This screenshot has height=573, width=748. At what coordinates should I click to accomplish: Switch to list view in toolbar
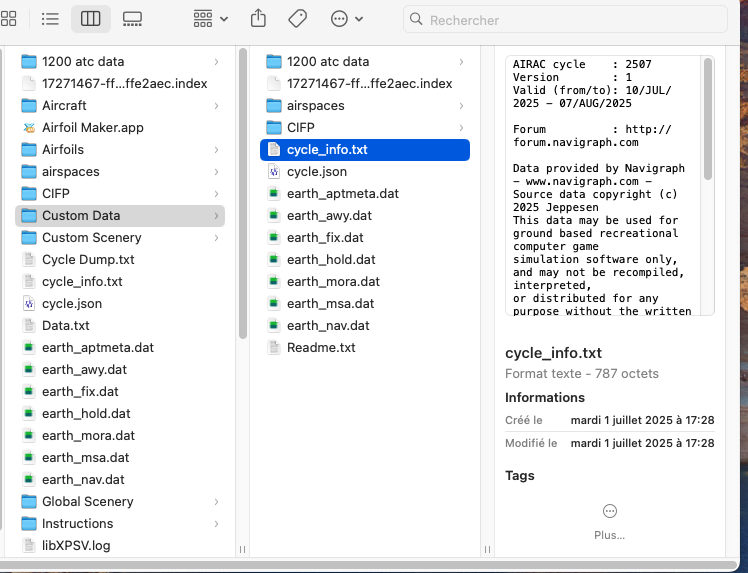coord(51,19)
